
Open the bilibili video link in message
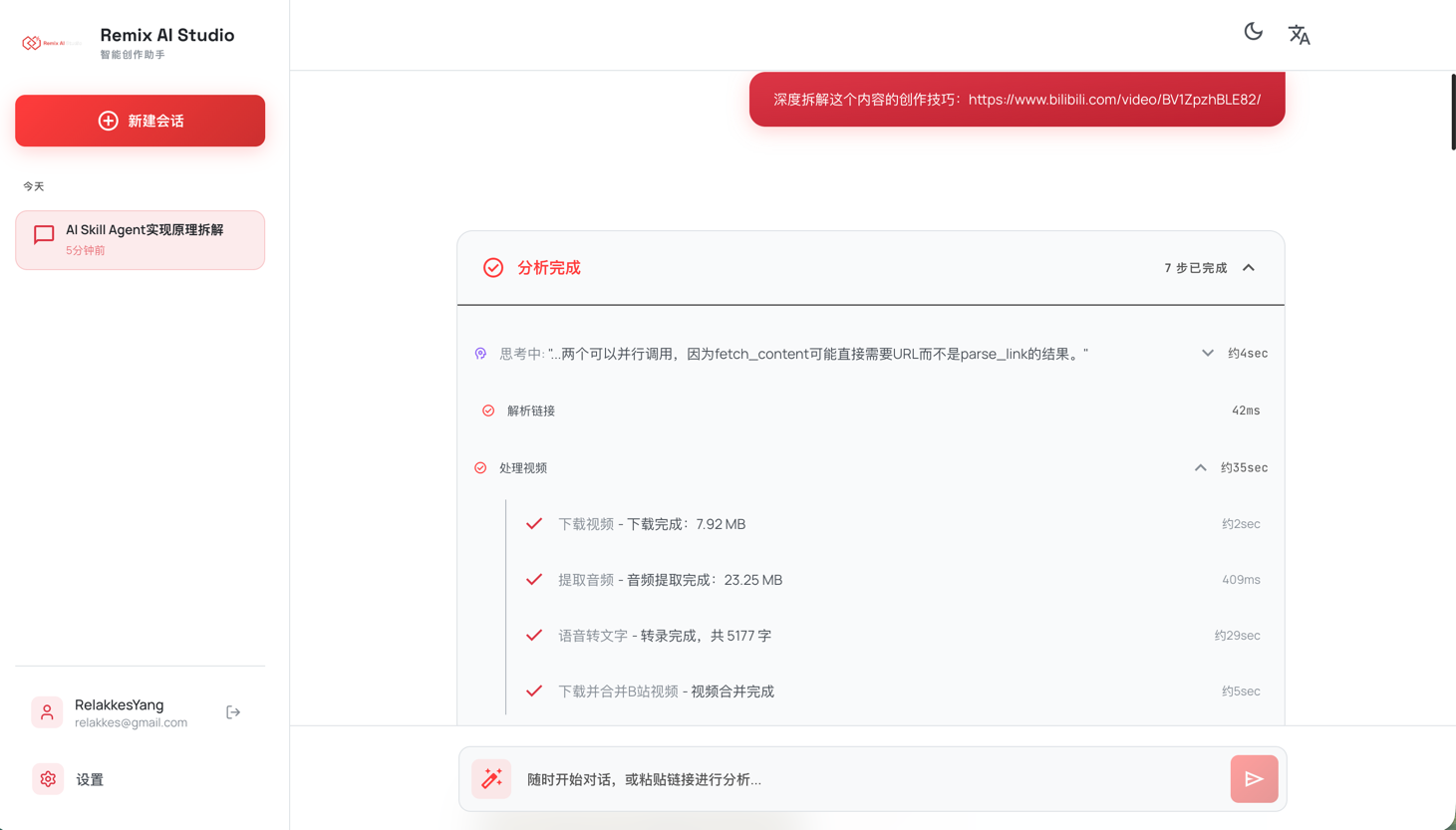1114,100
